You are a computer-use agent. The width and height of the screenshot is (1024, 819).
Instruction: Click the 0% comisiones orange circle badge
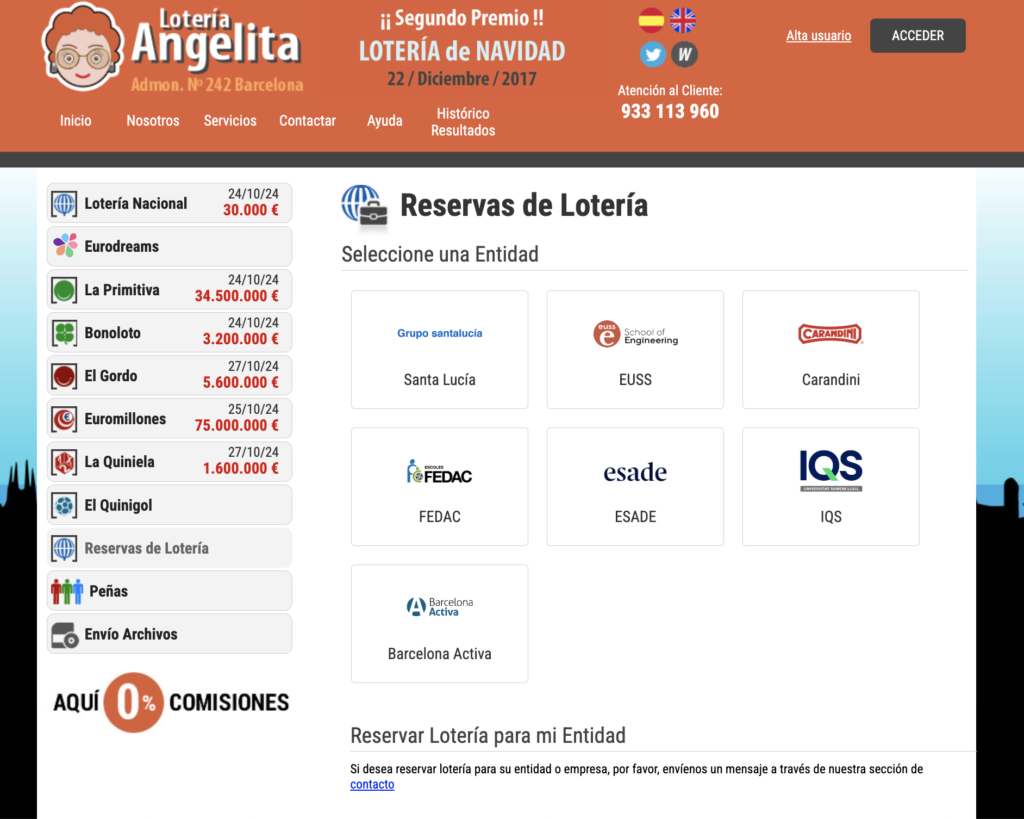point(133,703)
